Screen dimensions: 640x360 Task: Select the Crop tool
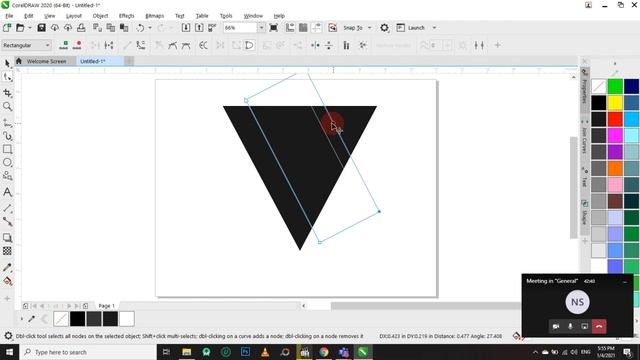(x=7, y=93)
